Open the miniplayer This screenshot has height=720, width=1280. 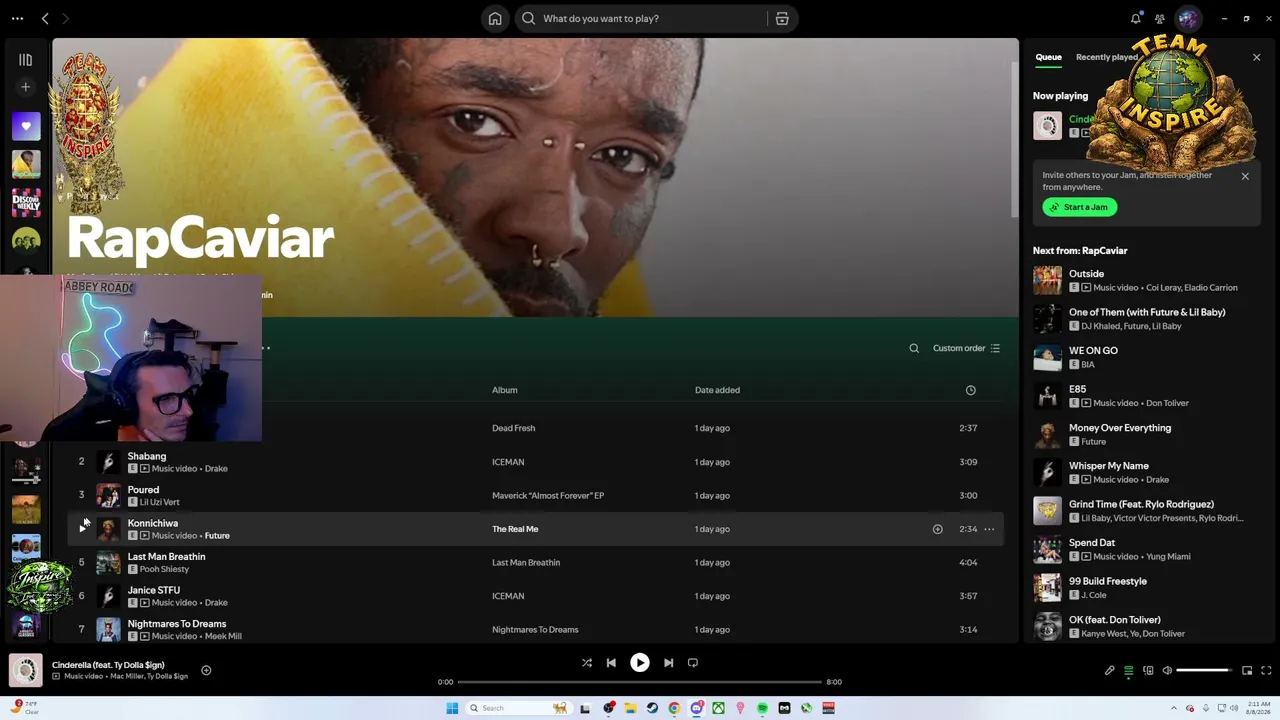(x=1247, y=670)
